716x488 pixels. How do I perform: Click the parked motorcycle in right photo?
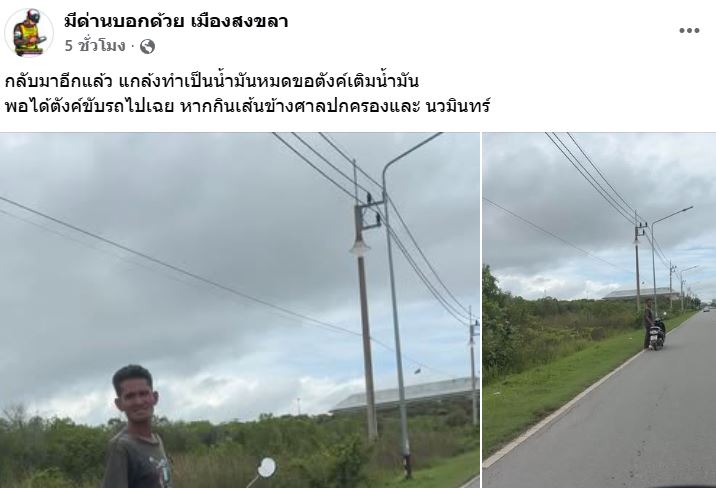657,334
